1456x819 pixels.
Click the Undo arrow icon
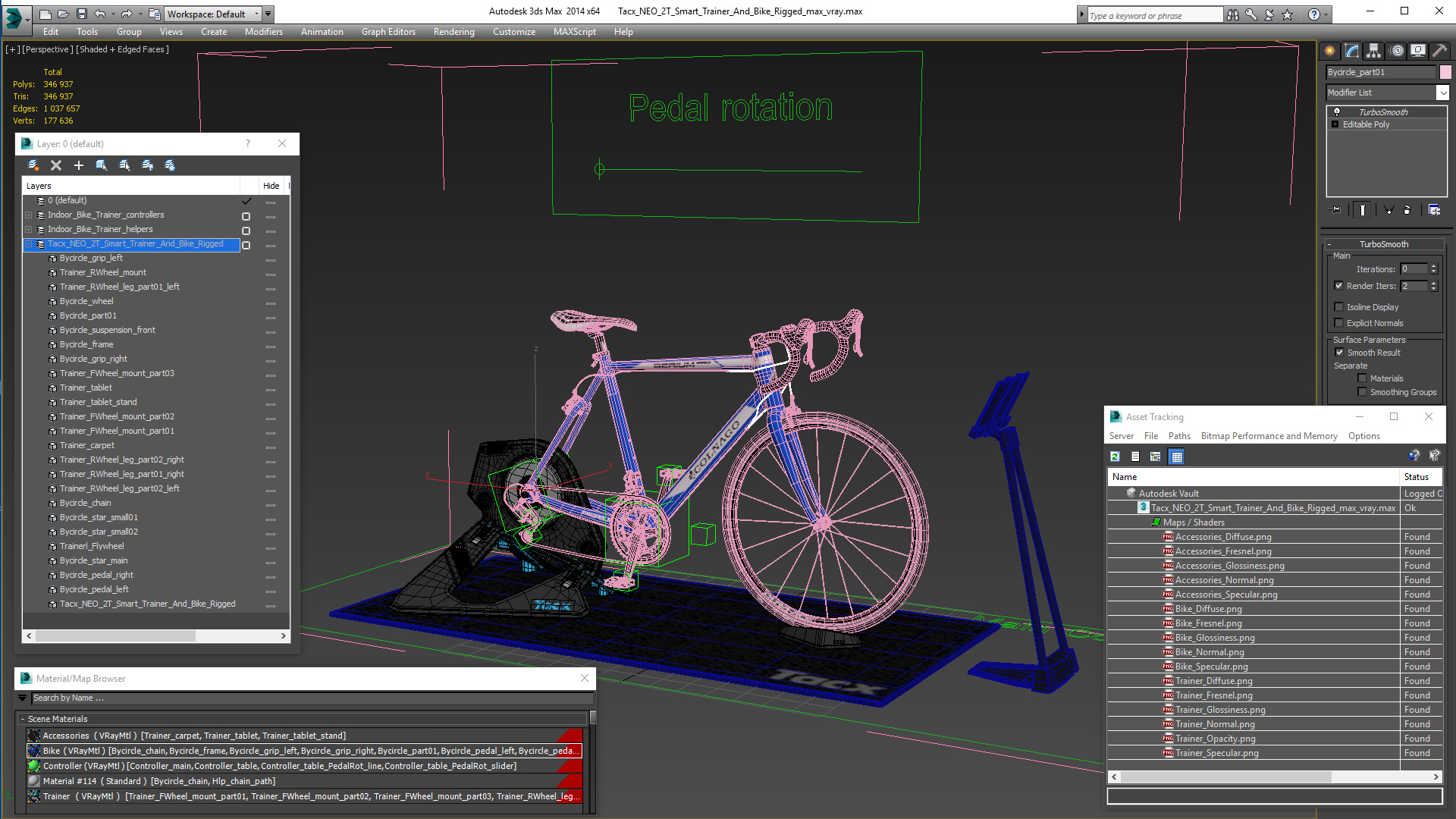tap(100, 14)
